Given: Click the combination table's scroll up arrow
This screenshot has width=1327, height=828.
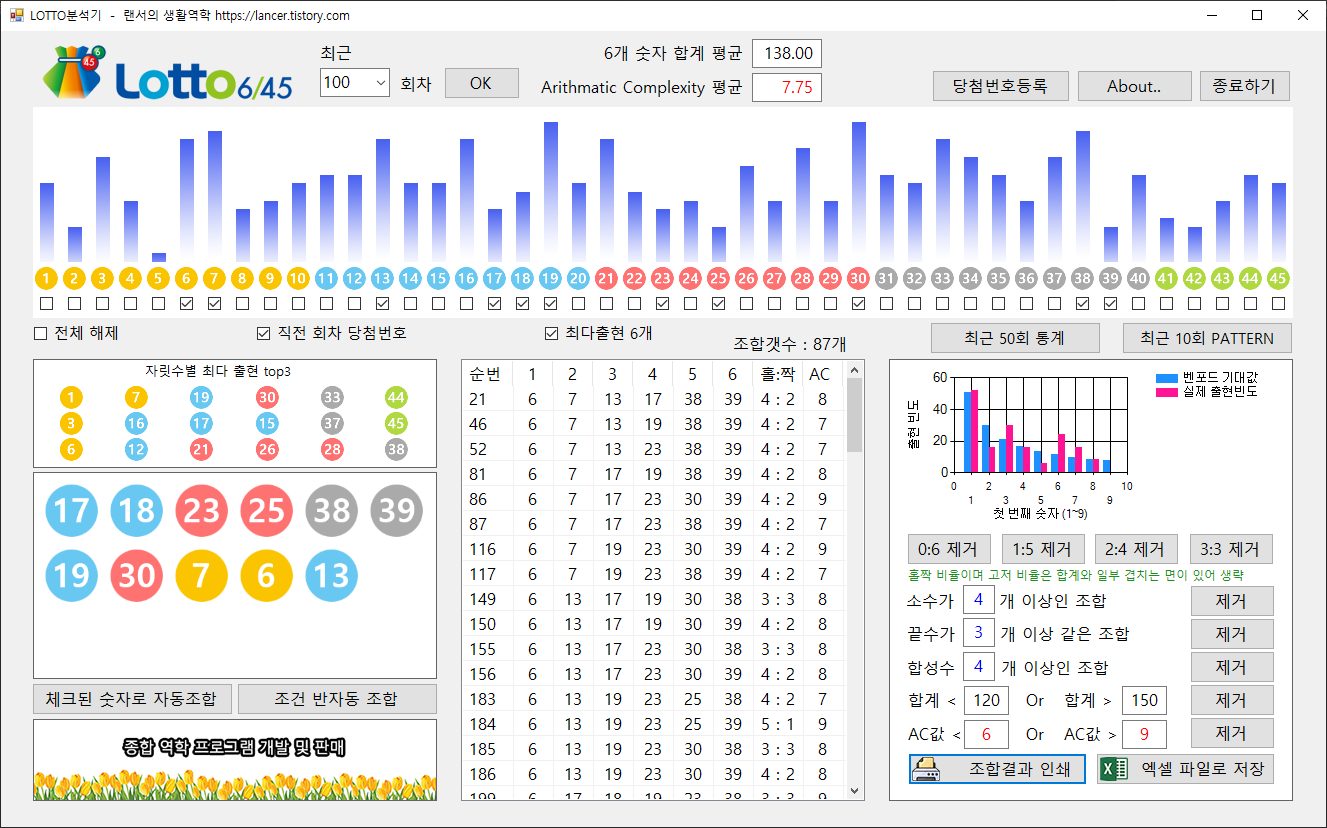Looking at the screenshot, I should [855, 370].
